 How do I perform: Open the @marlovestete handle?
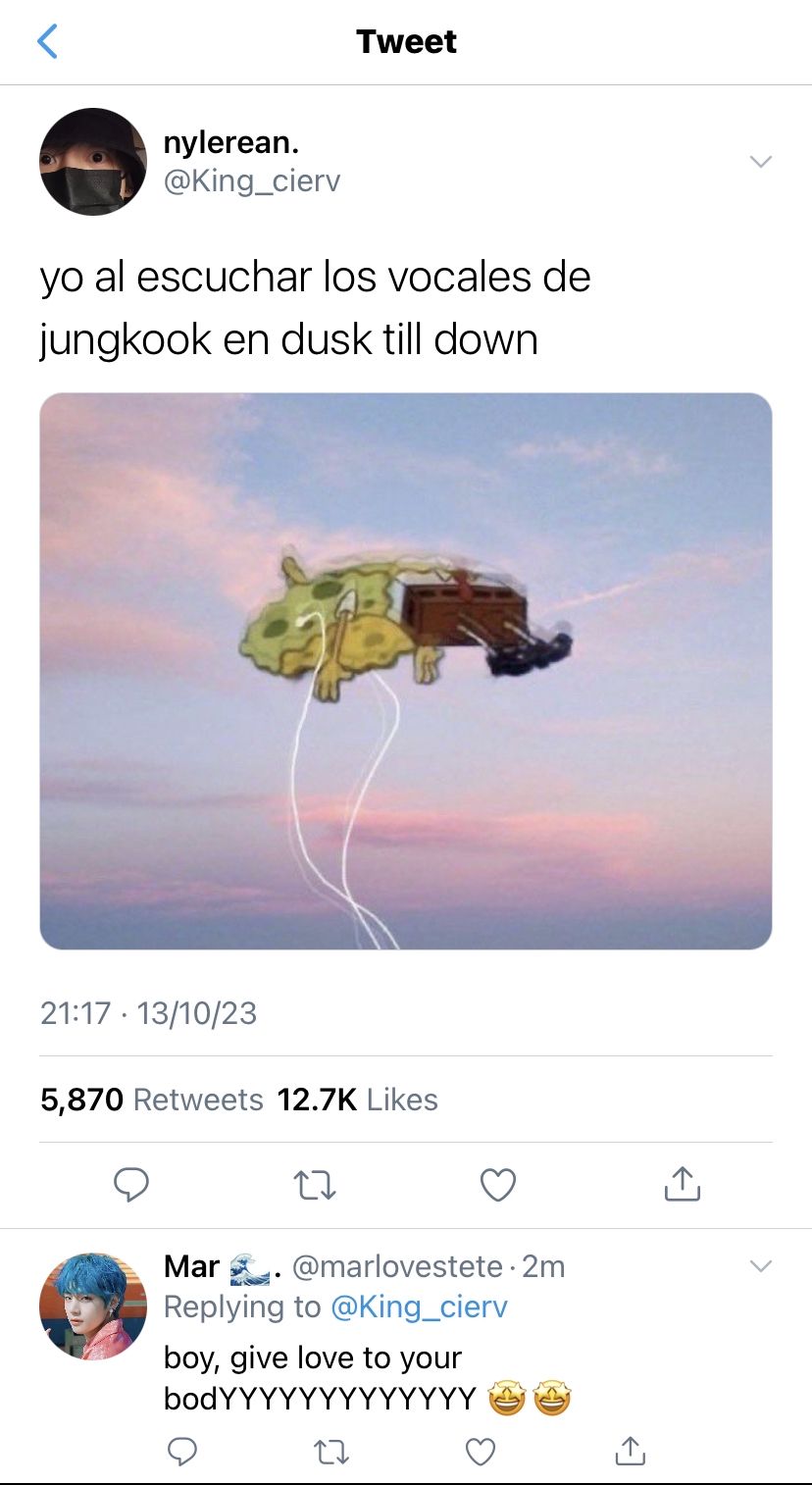(397, 1266)
